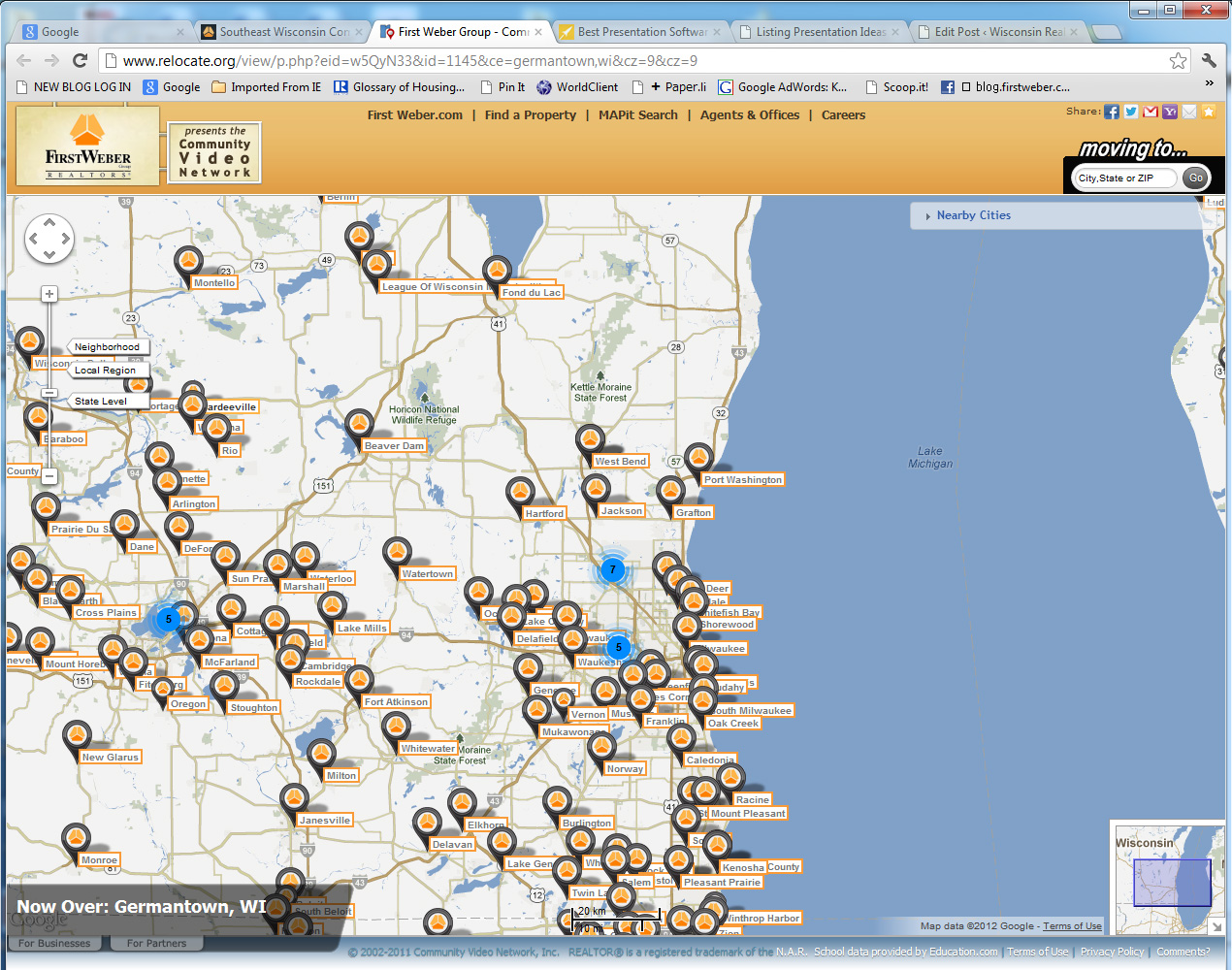Image resolution: width=1232 pixels, height=970 pixels.
Task: Click the Hartford location pin
Action: click(x=520, y=493)
